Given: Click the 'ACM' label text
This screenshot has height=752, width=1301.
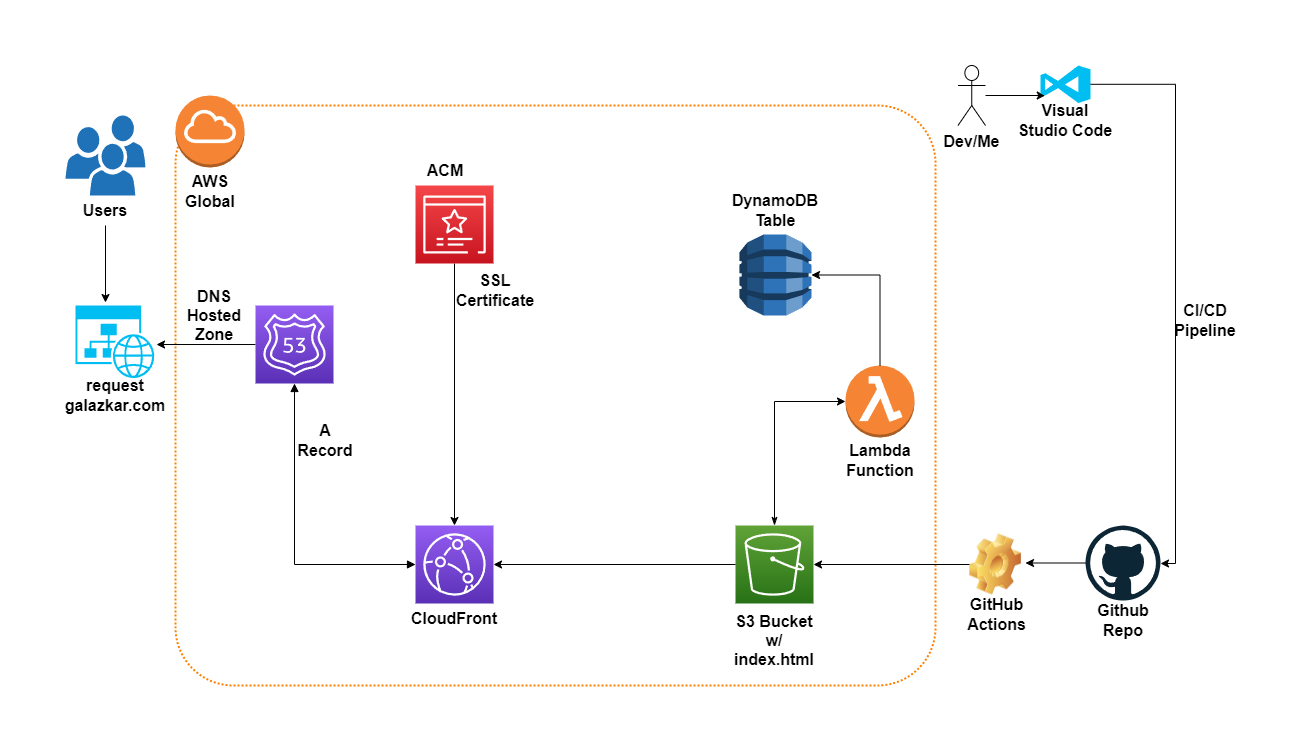Looking at the screenshot, I should [x=445, y=170].
